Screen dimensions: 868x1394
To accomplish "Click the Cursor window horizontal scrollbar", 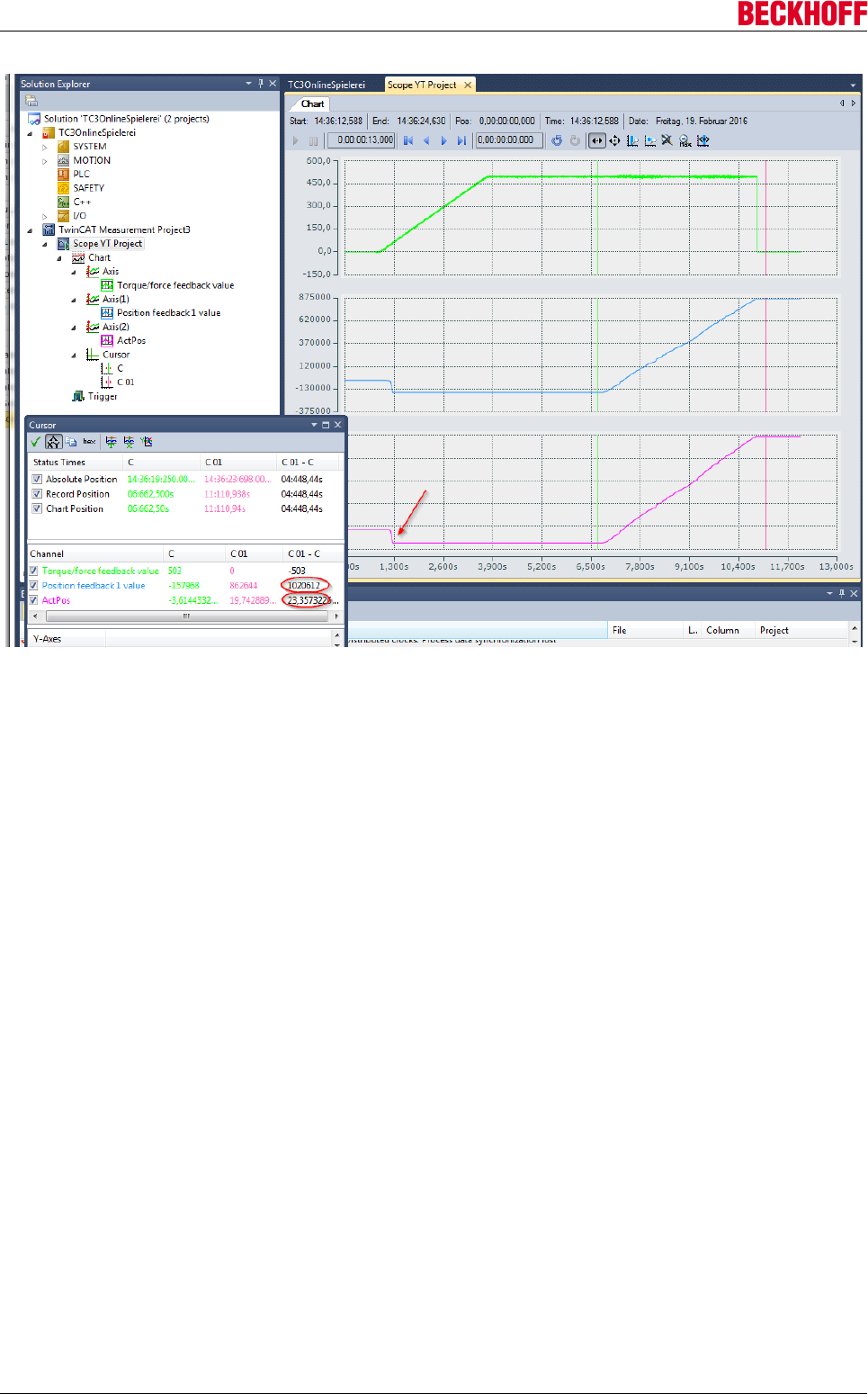I will pyautogui.click(x=185, y=616).
